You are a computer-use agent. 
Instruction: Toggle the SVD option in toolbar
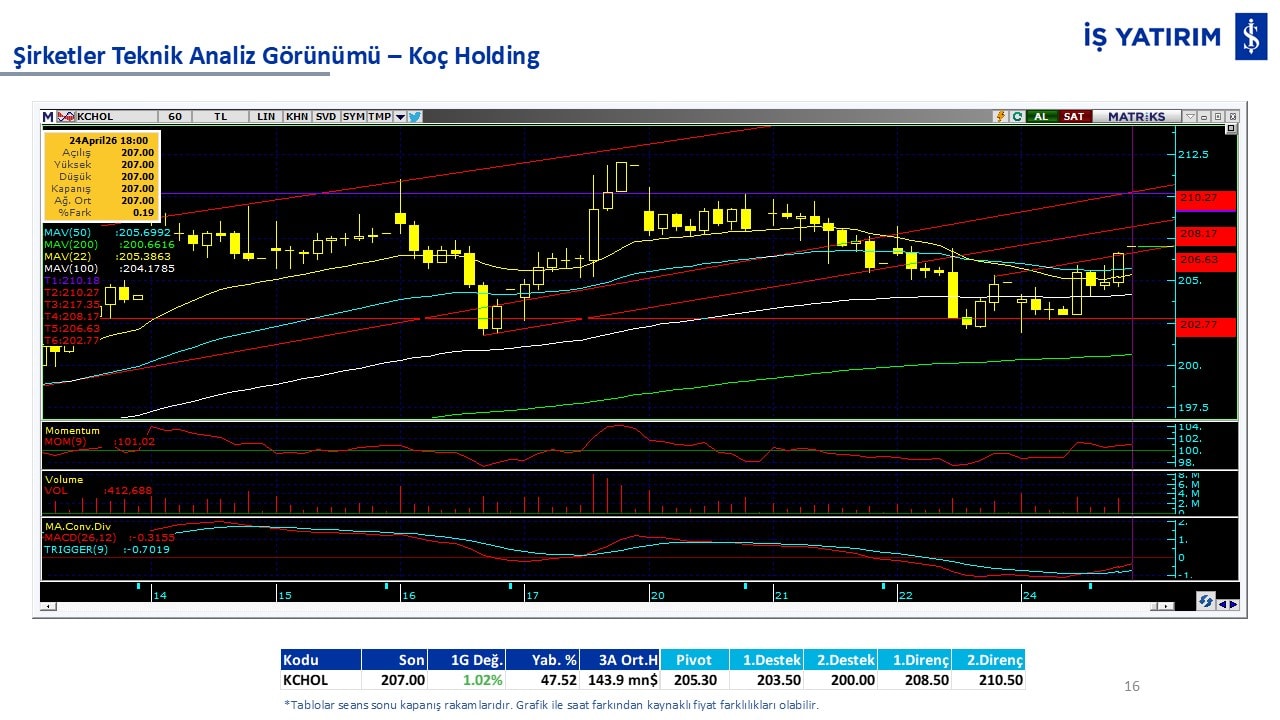[x=326, y=117]
